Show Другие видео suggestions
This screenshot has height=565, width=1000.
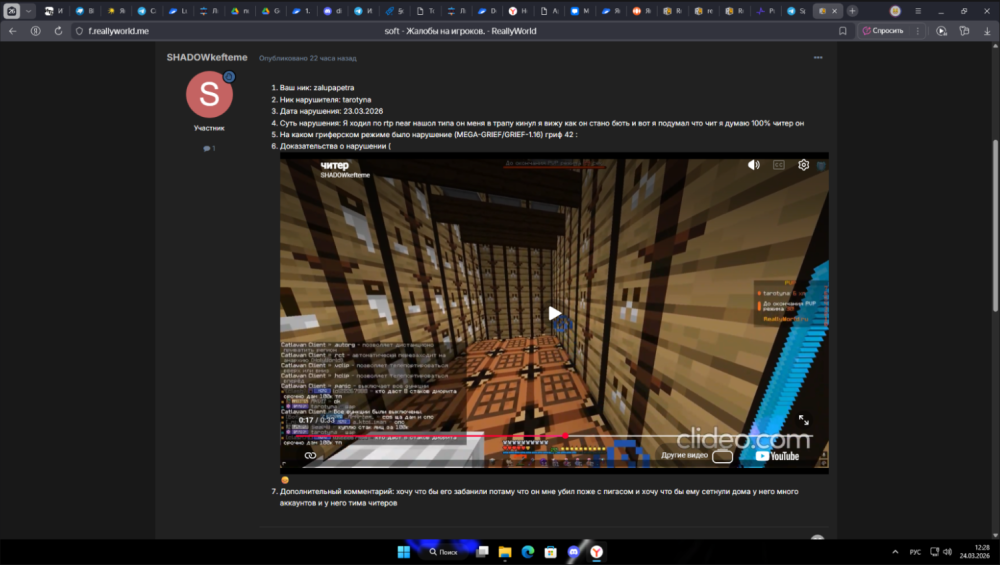click(696, 455)
